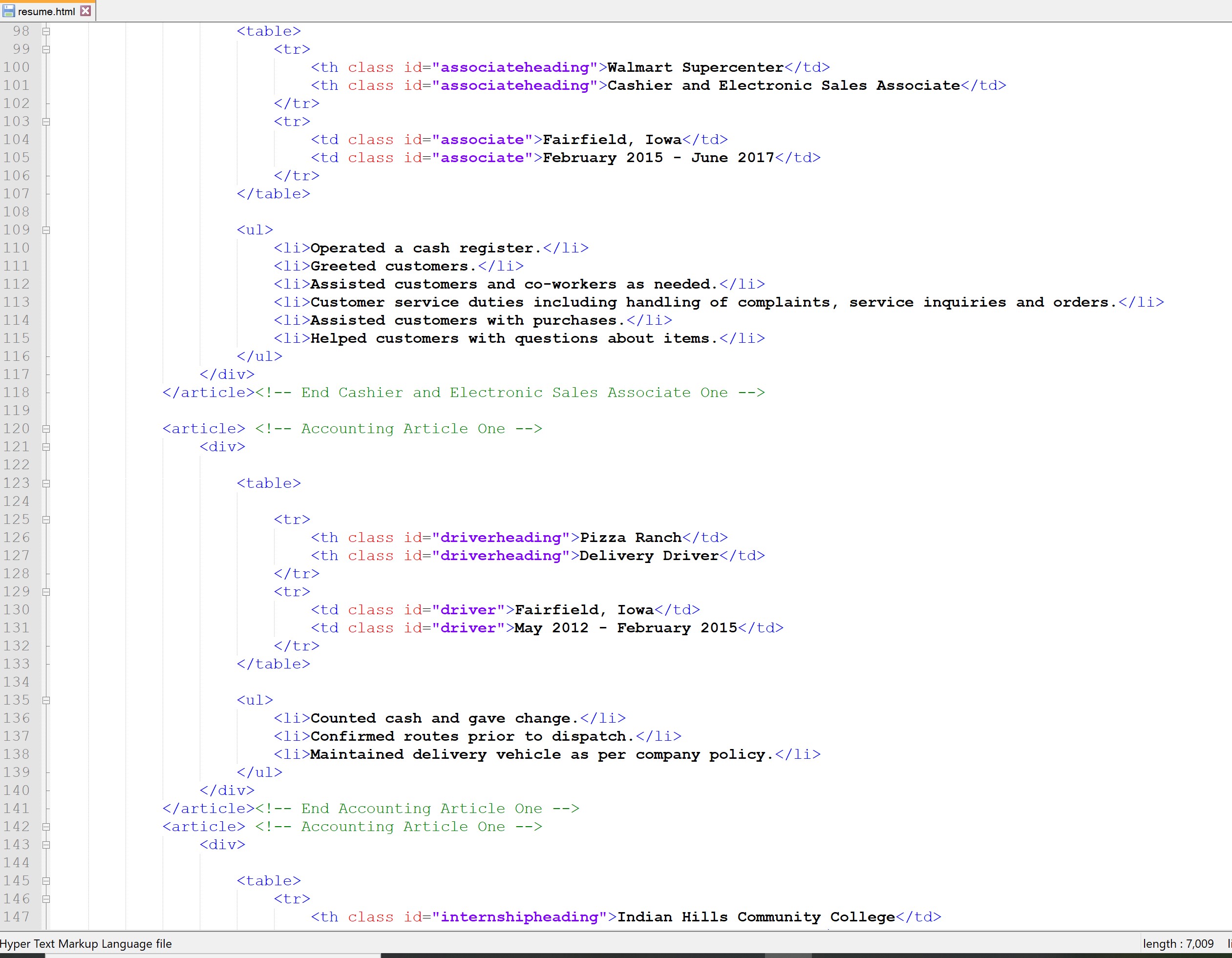Click 'Hyper Text Markup Language file' in status bar
The height and width of the screenshot is (958, 1232).
point(86,944)
